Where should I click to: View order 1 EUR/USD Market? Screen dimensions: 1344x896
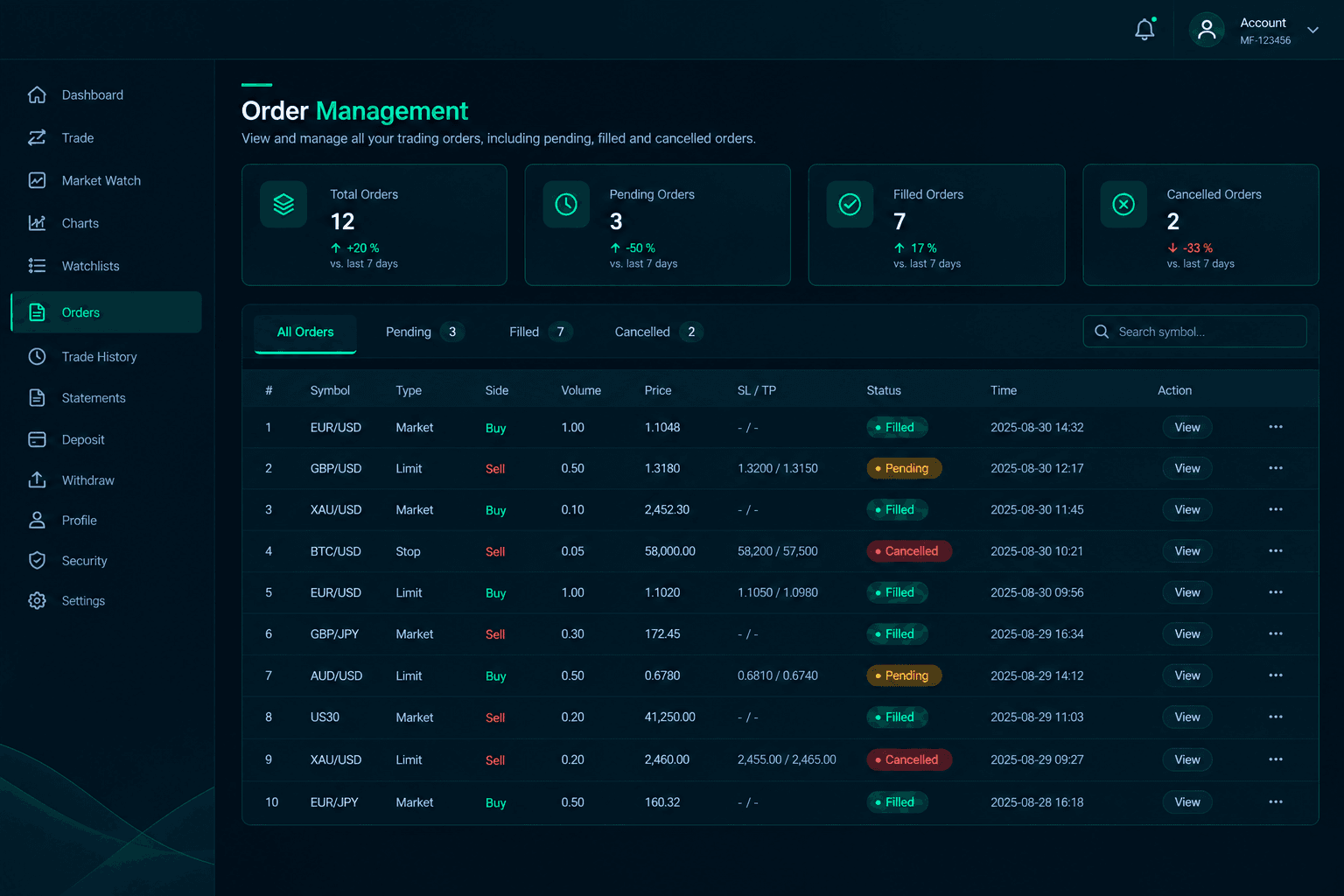[x=1187, y=427]
